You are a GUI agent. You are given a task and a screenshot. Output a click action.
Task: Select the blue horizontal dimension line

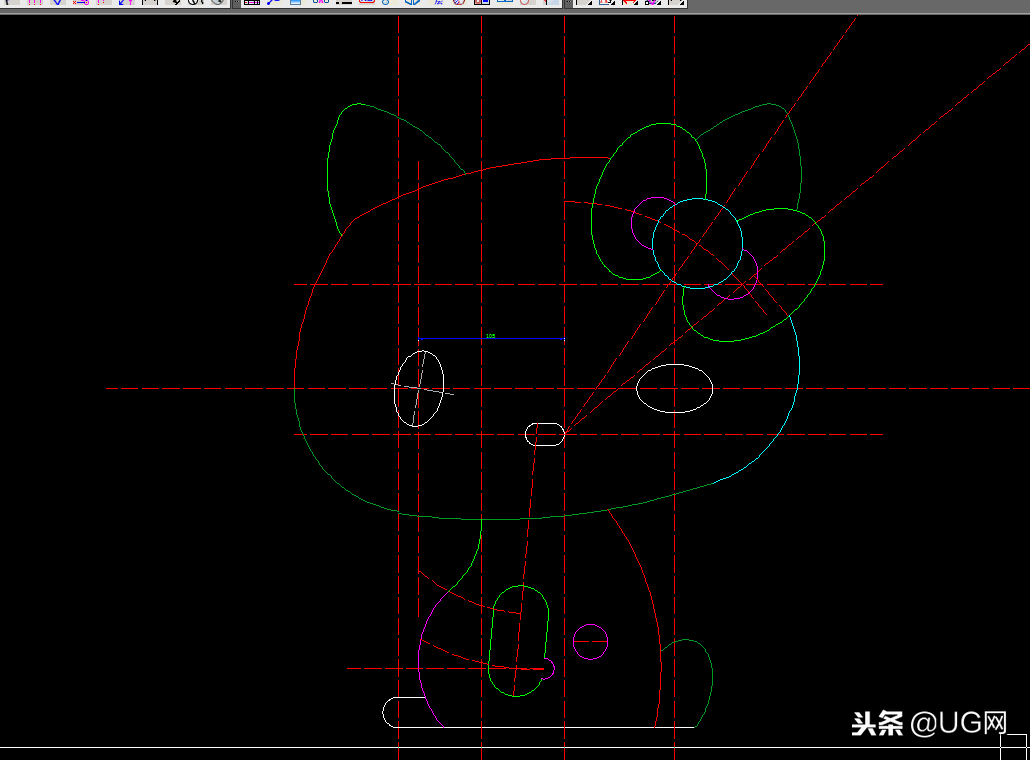point(491,339)
